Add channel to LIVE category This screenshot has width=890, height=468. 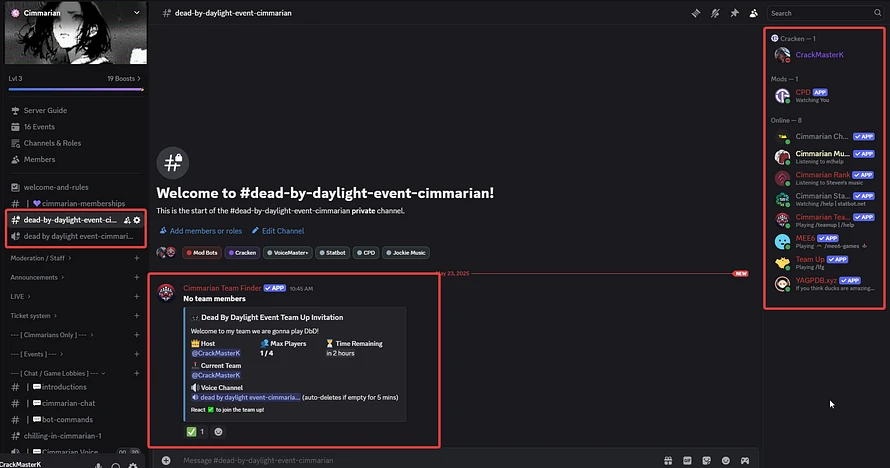[137, 297]
